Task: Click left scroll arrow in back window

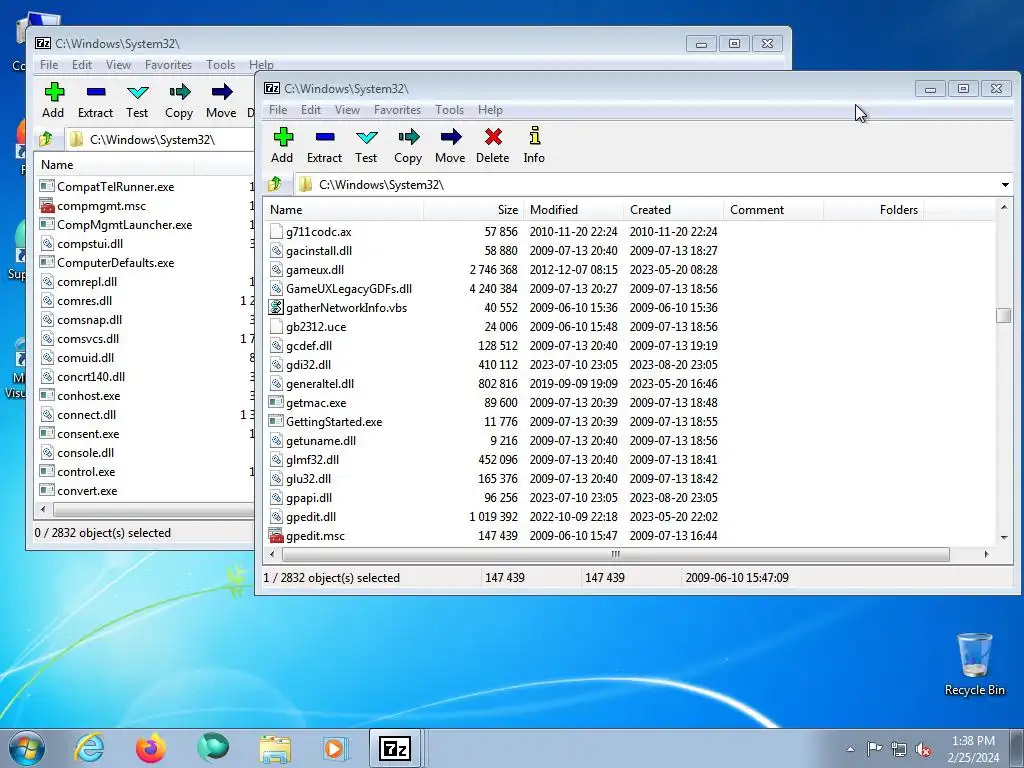Action: tap(44, 509)
